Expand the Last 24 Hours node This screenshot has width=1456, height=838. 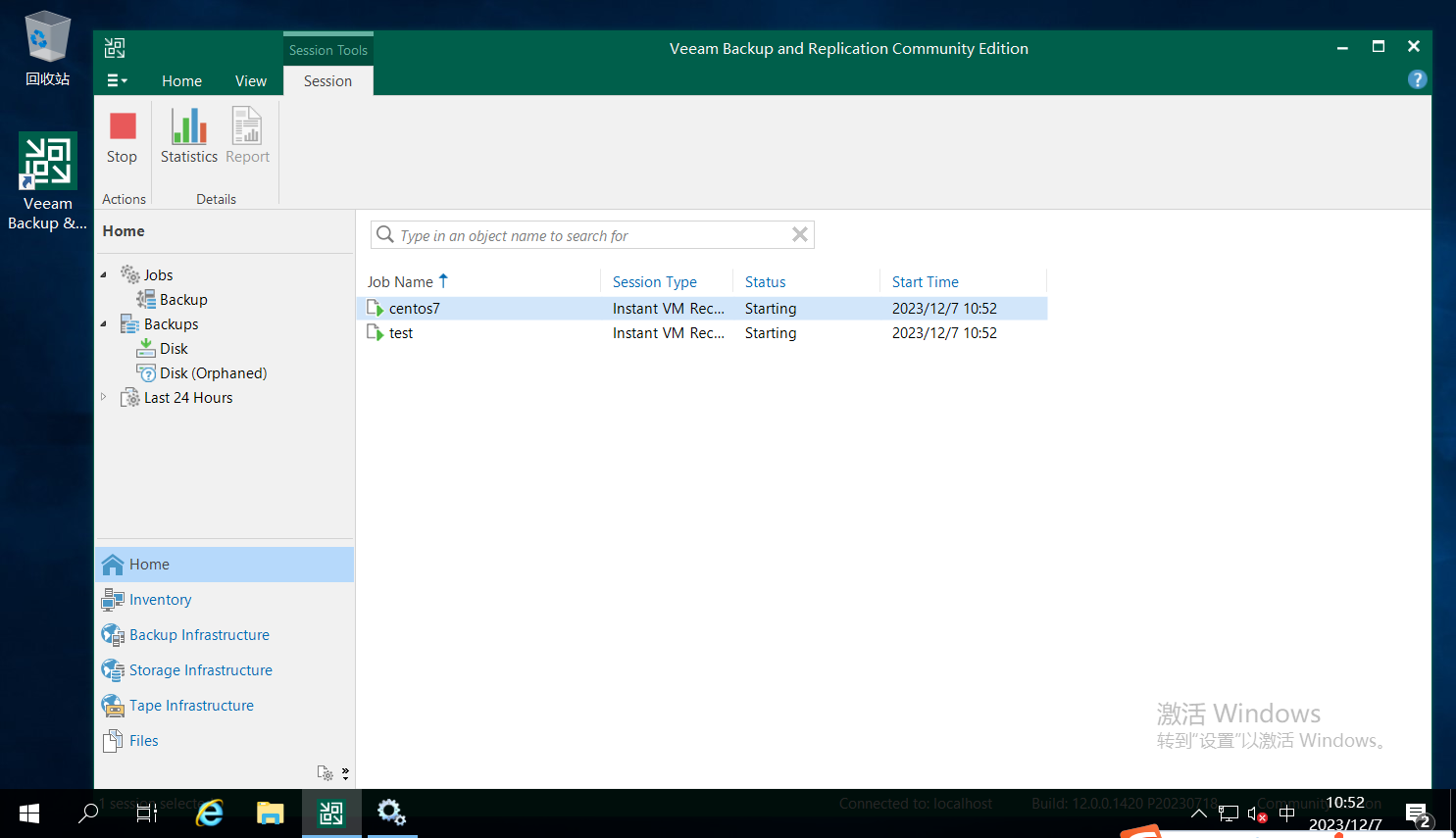(104, 397)
